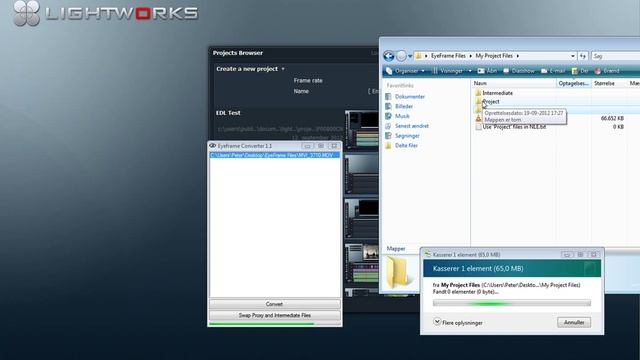
Task: Click the Kasserer dialog progress bar
Action: [x=512, y=303]
